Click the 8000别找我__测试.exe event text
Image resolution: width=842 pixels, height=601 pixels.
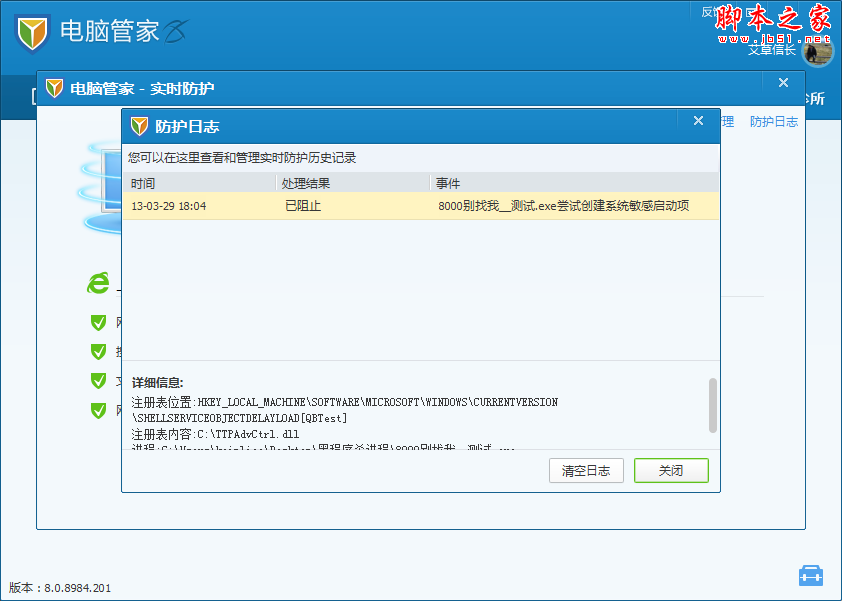(x=563, y=206)
